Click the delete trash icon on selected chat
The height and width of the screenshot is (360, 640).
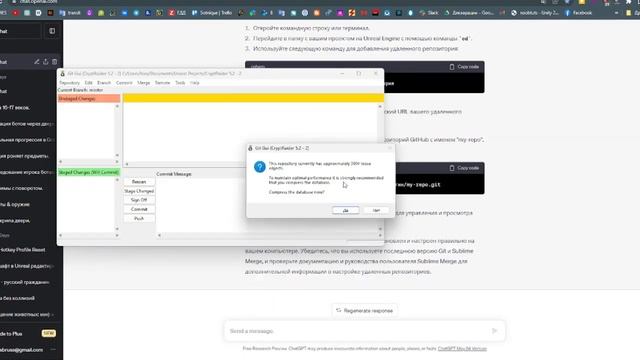click(x=54, y=62)
